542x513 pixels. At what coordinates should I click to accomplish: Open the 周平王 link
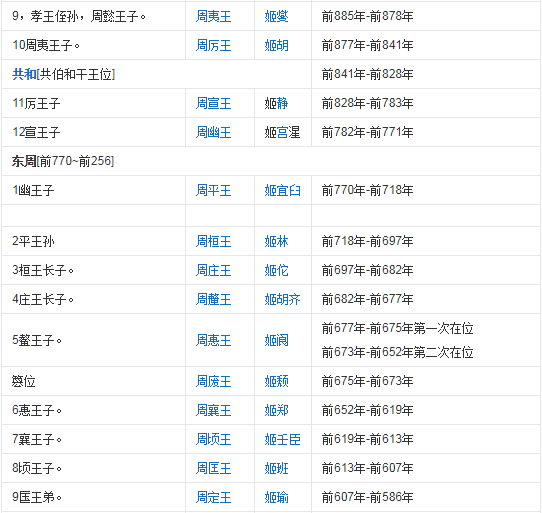click(213, 190)
